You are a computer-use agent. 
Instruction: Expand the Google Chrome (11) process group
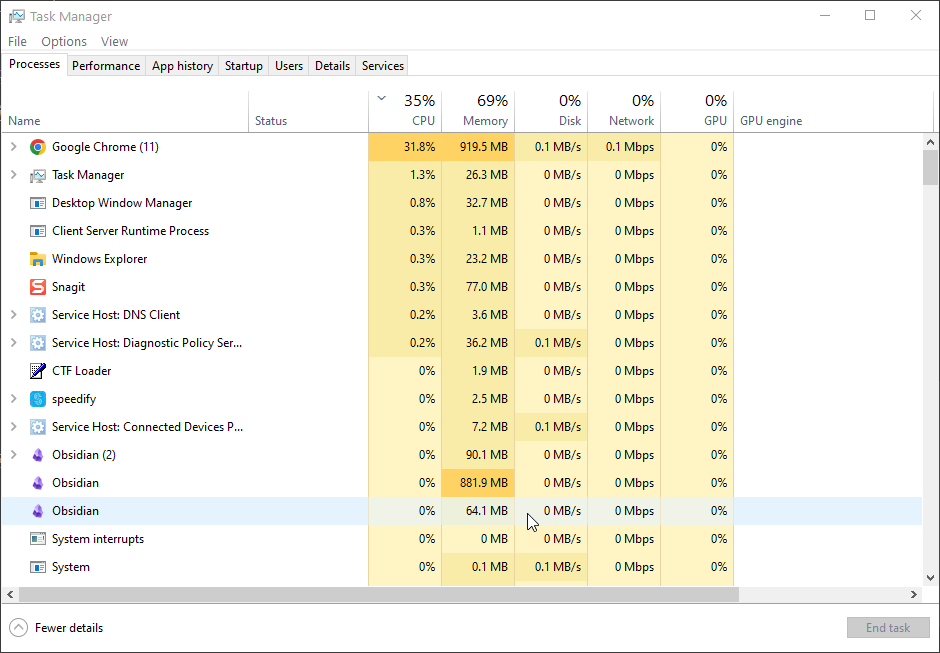tap(14, 147)
